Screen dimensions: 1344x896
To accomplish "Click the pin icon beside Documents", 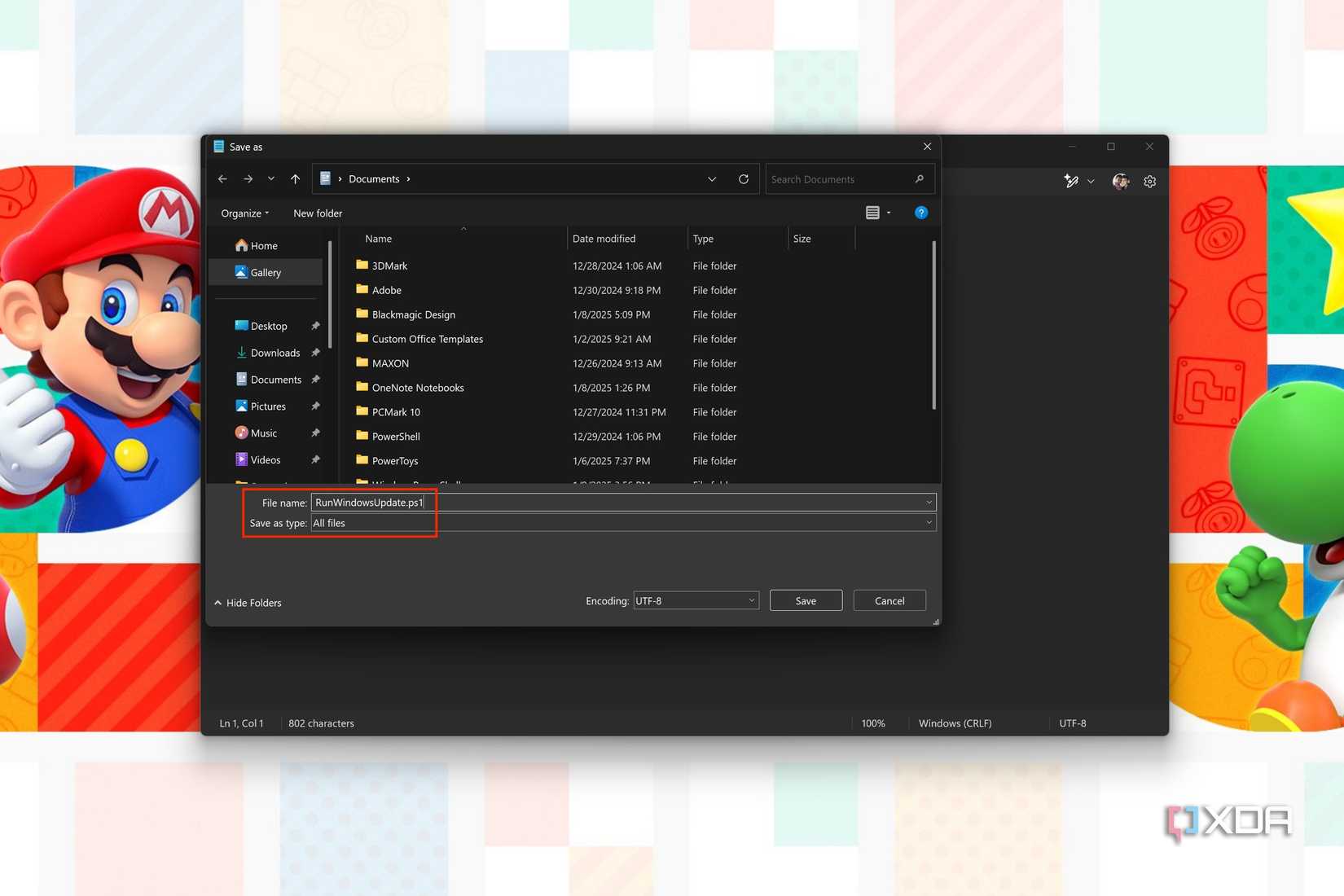I will (x=315, y=380).
